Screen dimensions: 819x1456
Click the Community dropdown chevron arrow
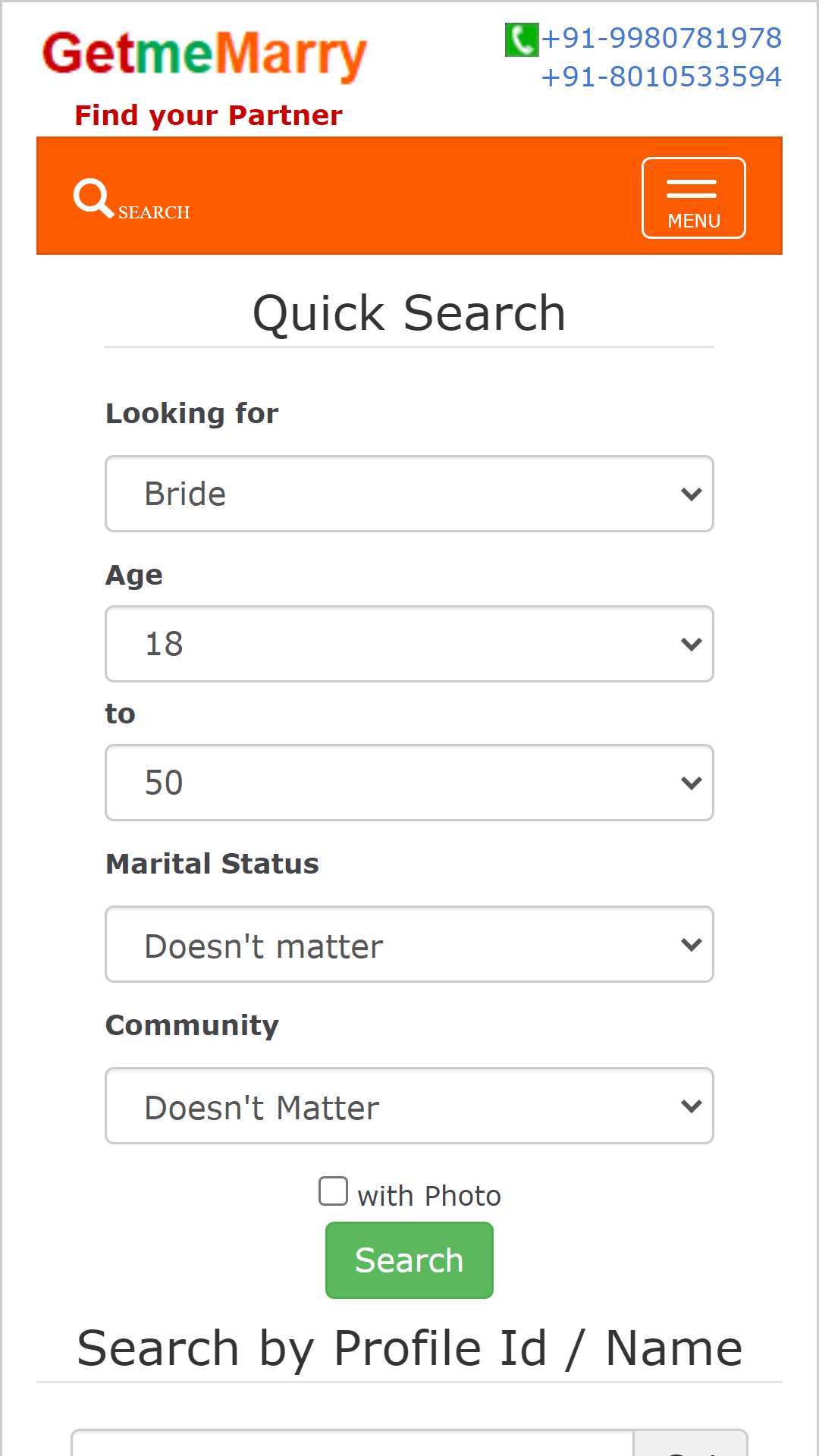pyautogui.click(x=691, y=1106)
